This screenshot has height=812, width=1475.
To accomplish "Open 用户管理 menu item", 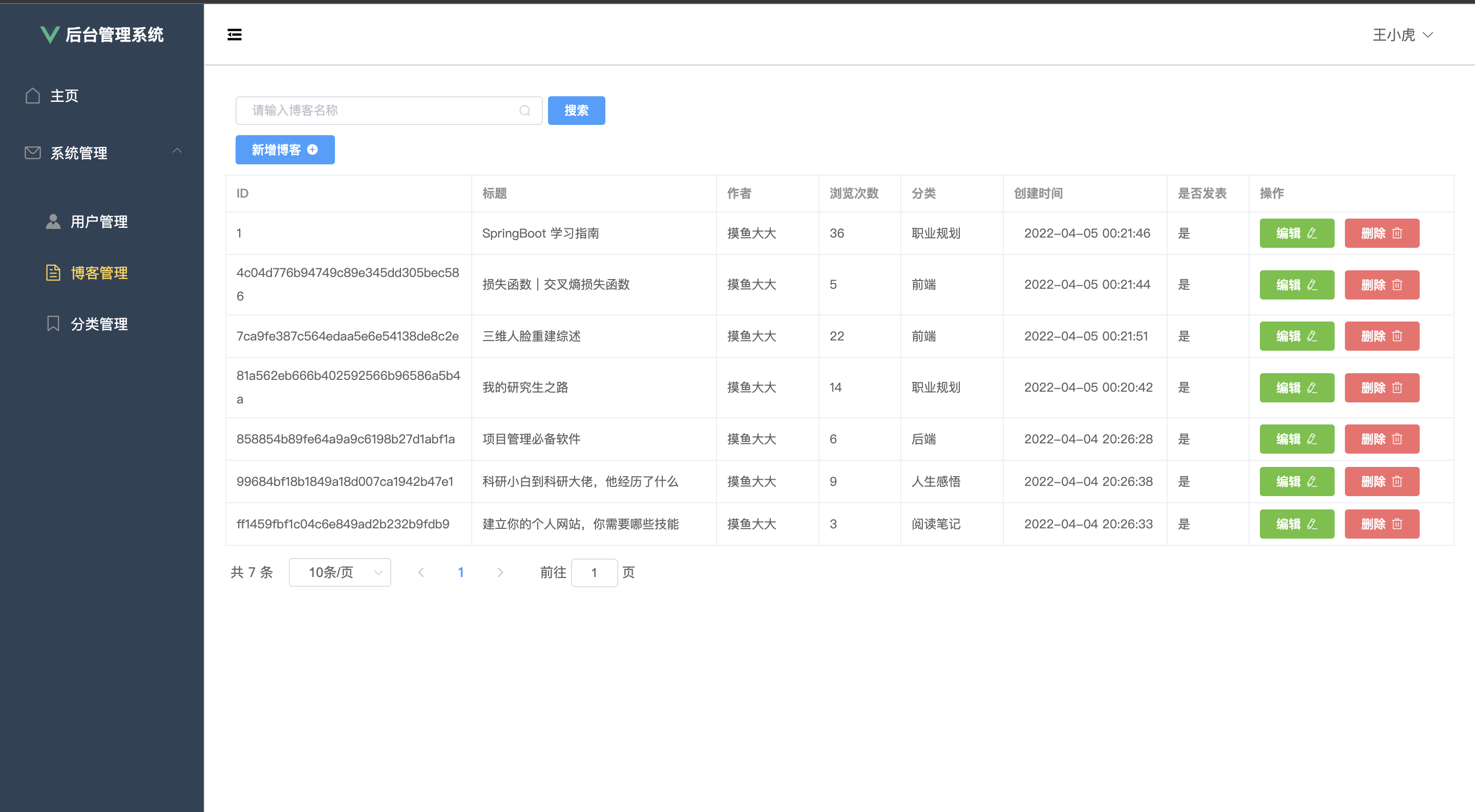I will [x=99, y=222].
